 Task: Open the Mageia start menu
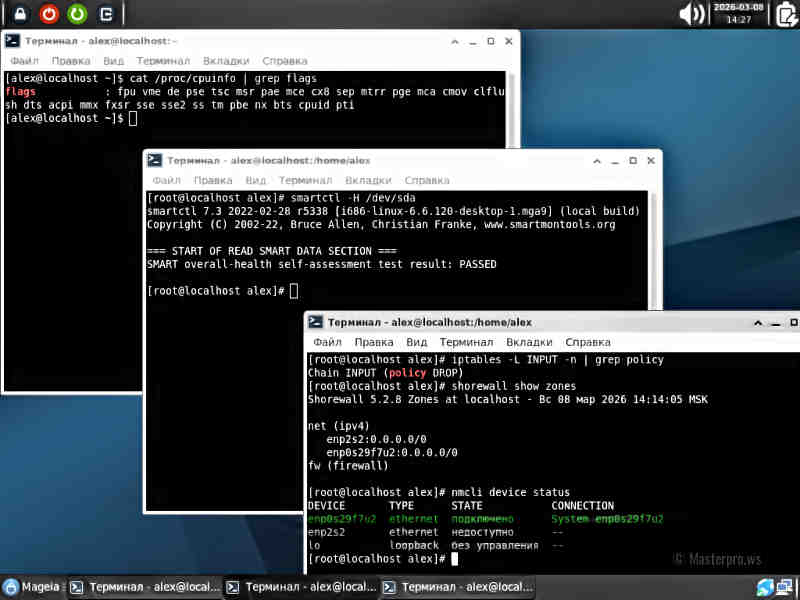coord(31,587)
